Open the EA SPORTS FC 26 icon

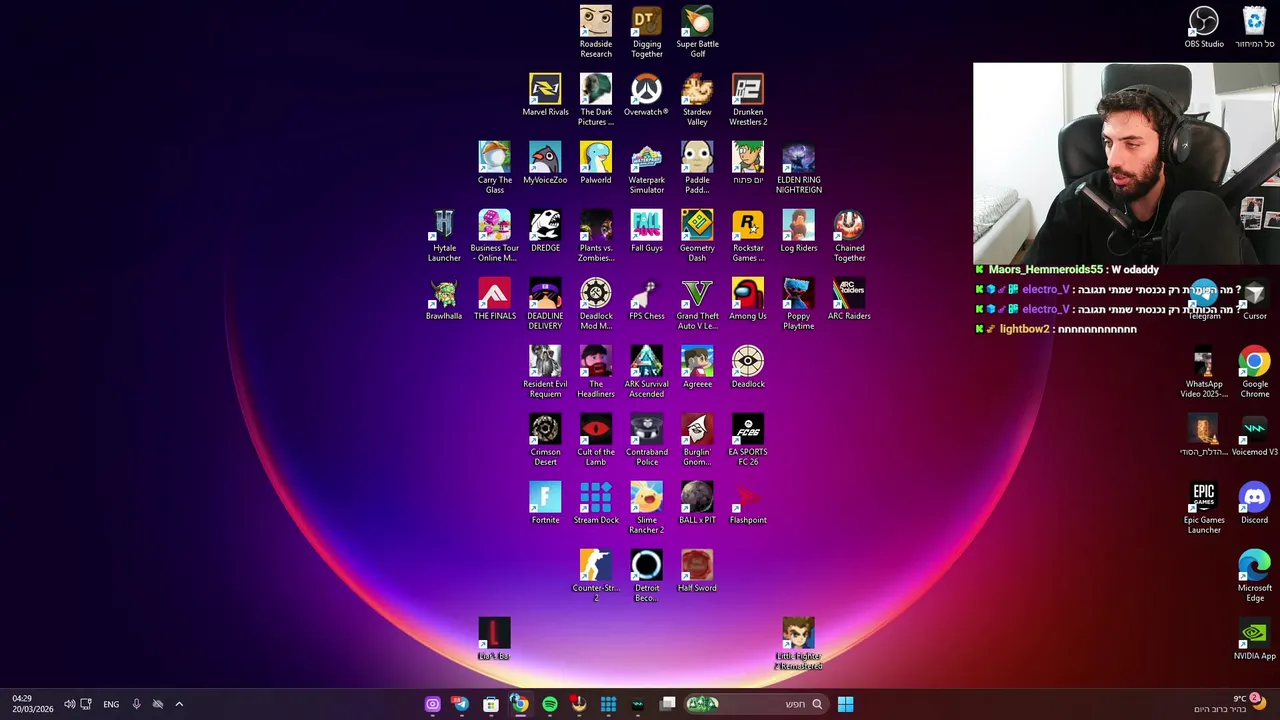tap(748, 440)
